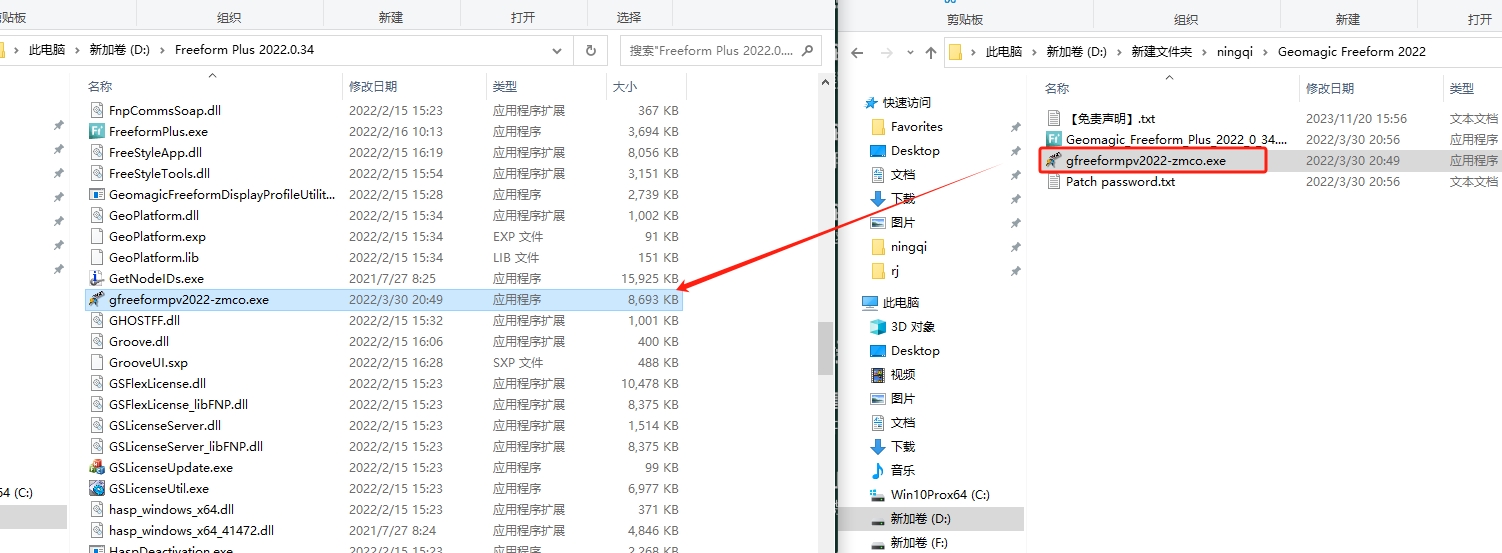Click ningqi breadcrumb in right address bar

tap(1235, 52)
